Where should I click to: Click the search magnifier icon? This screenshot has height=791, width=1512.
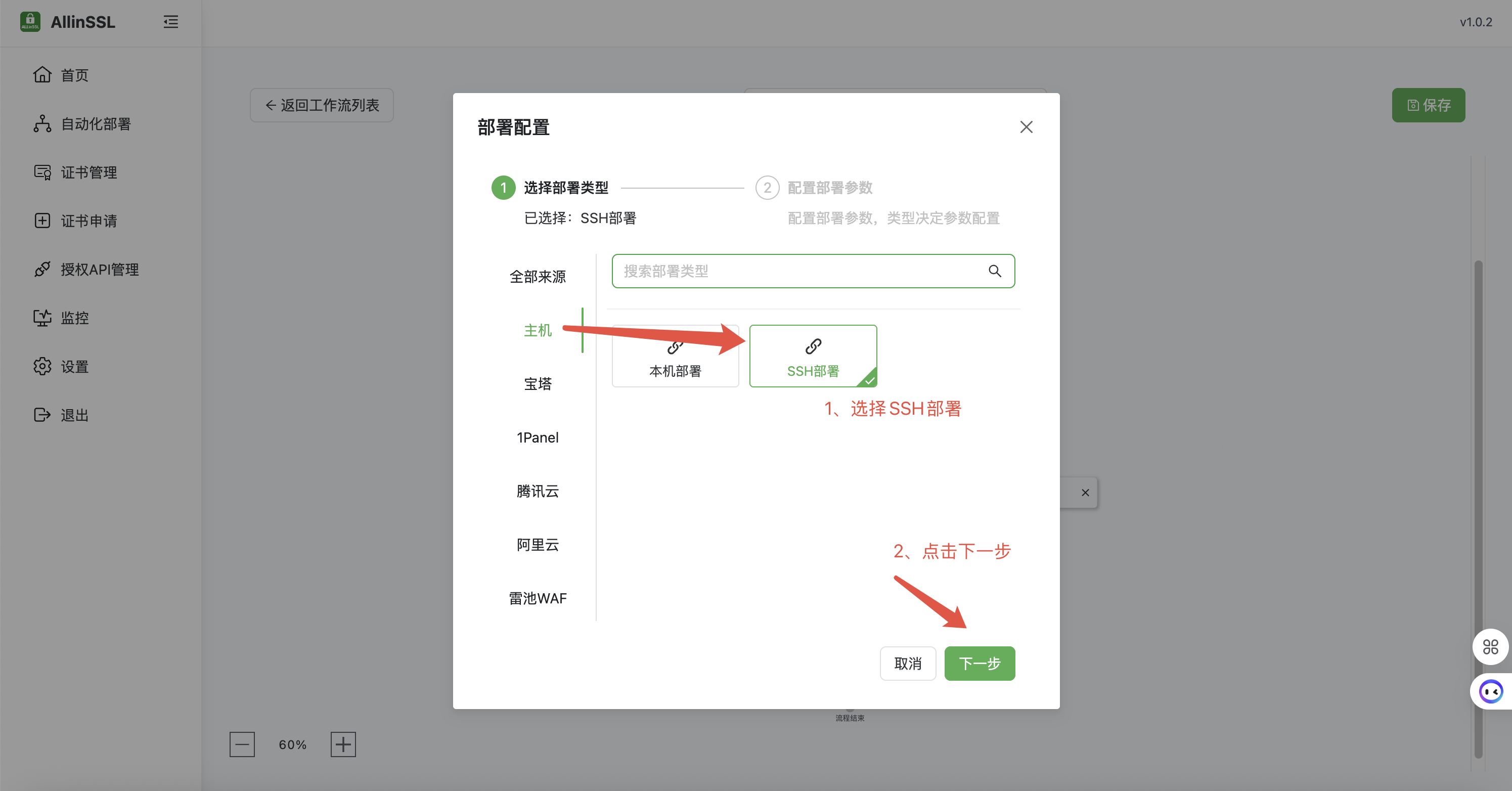tap(994, 271)
